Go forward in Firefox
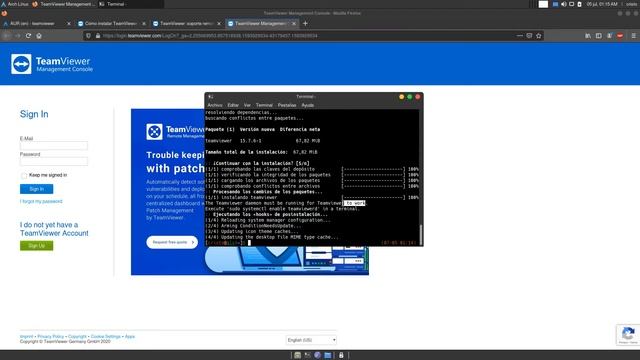Image resolution: width=640 pixels, height=360 pixels. [18, 36]
